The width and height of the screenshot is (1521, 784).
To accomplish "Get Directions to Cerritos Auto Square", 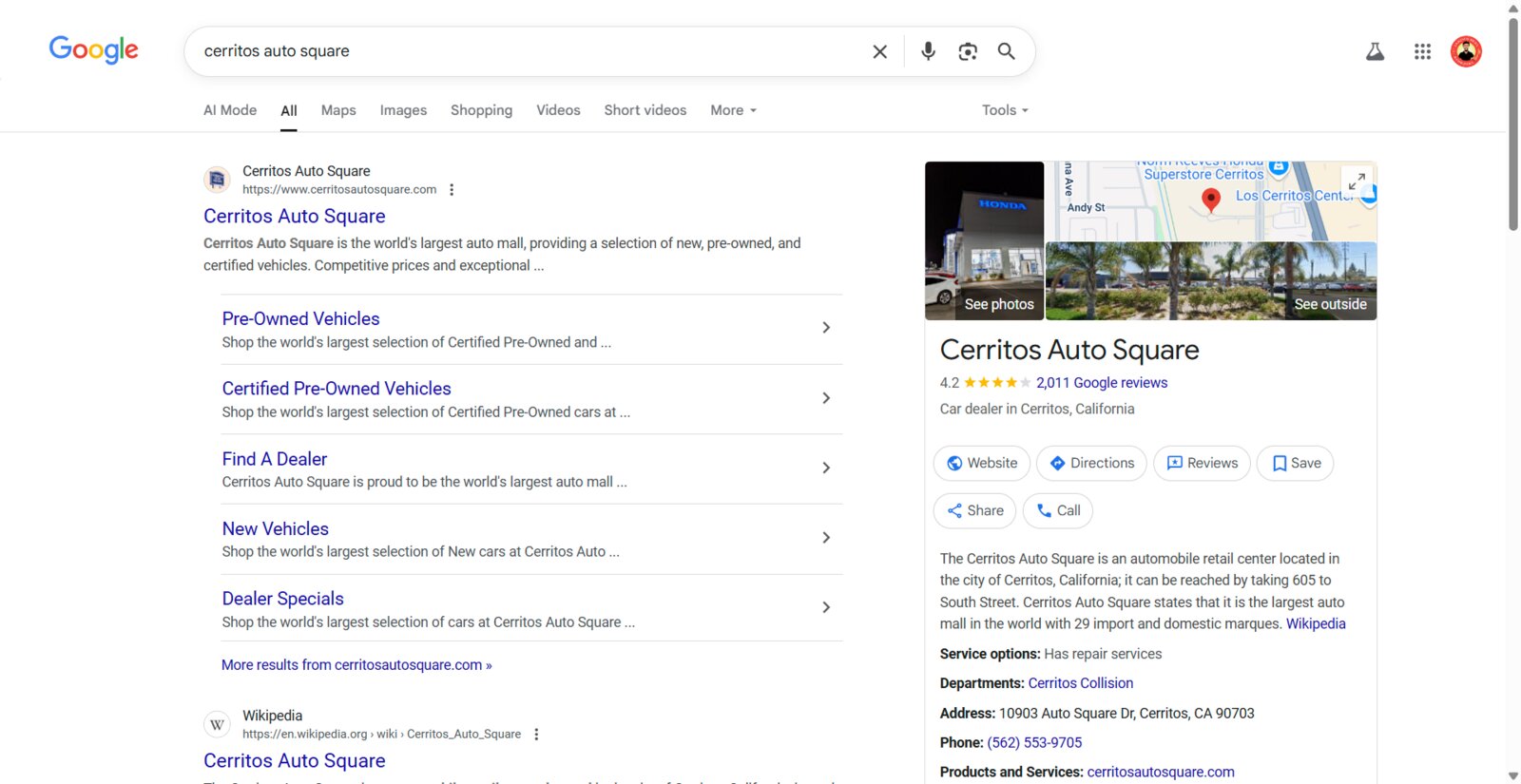I will (1091, 463).
